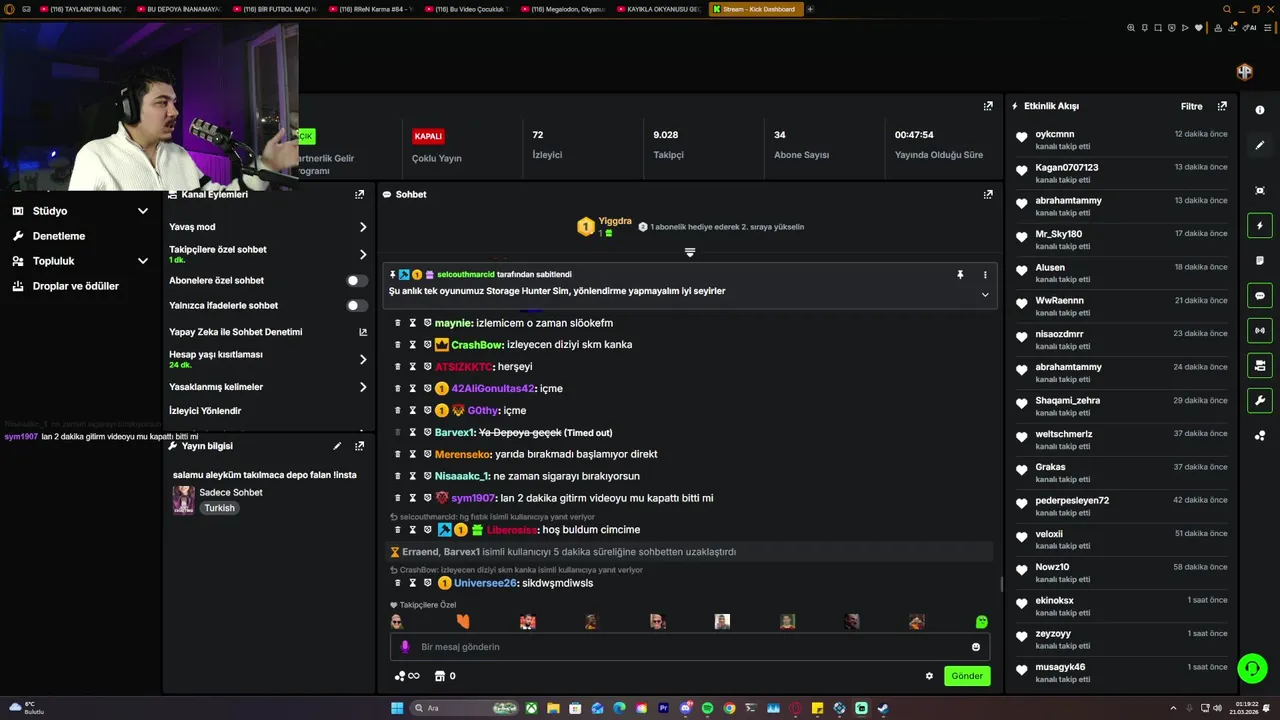The height and width of the screenshot is (720, 1280).
Task: Click oykcmnn in activity feed
Action: (x=1055, y=134)
